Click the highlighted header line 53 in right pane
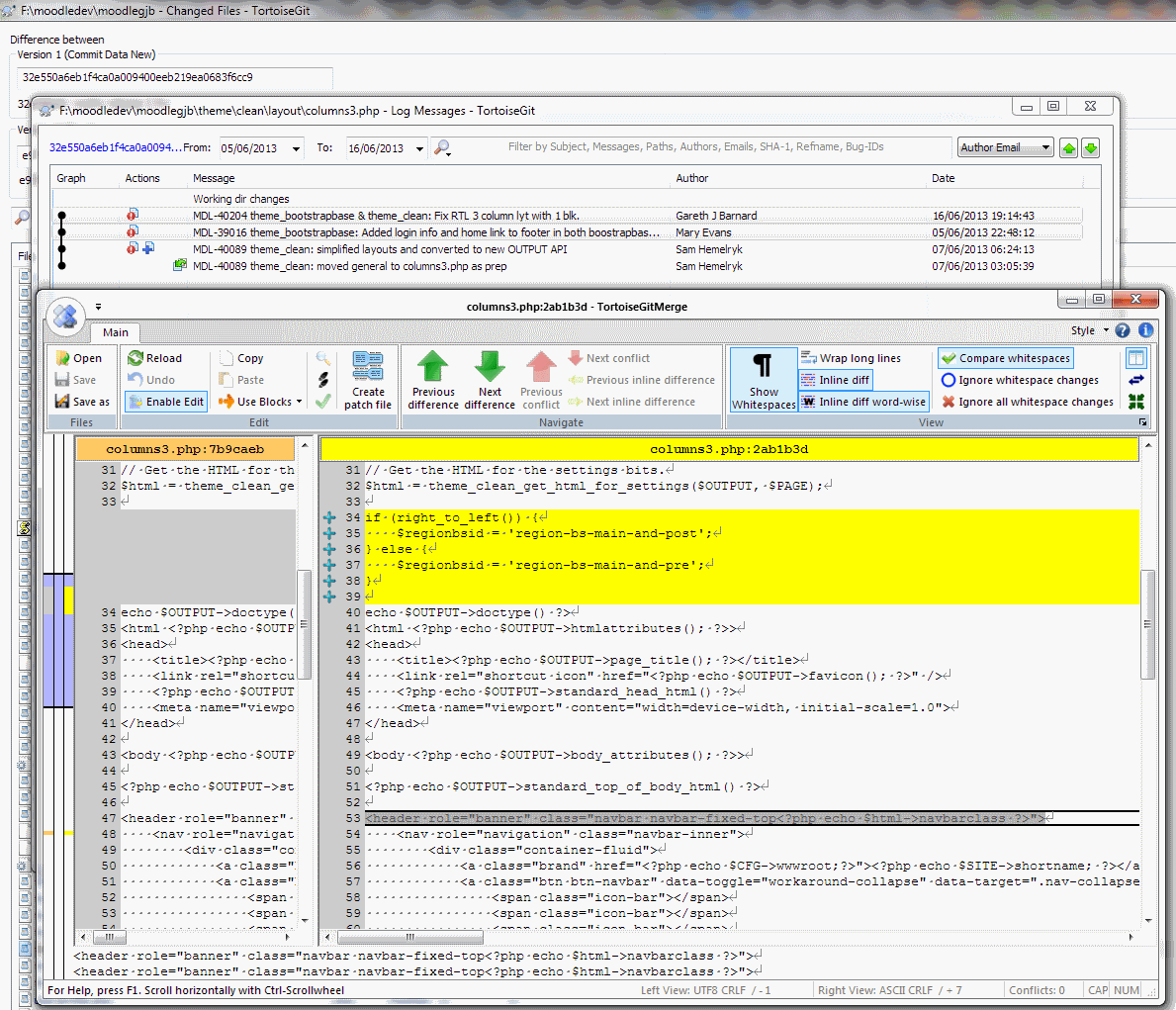The height and width of the screenshot is (1010, 1176). click(753, 818)
